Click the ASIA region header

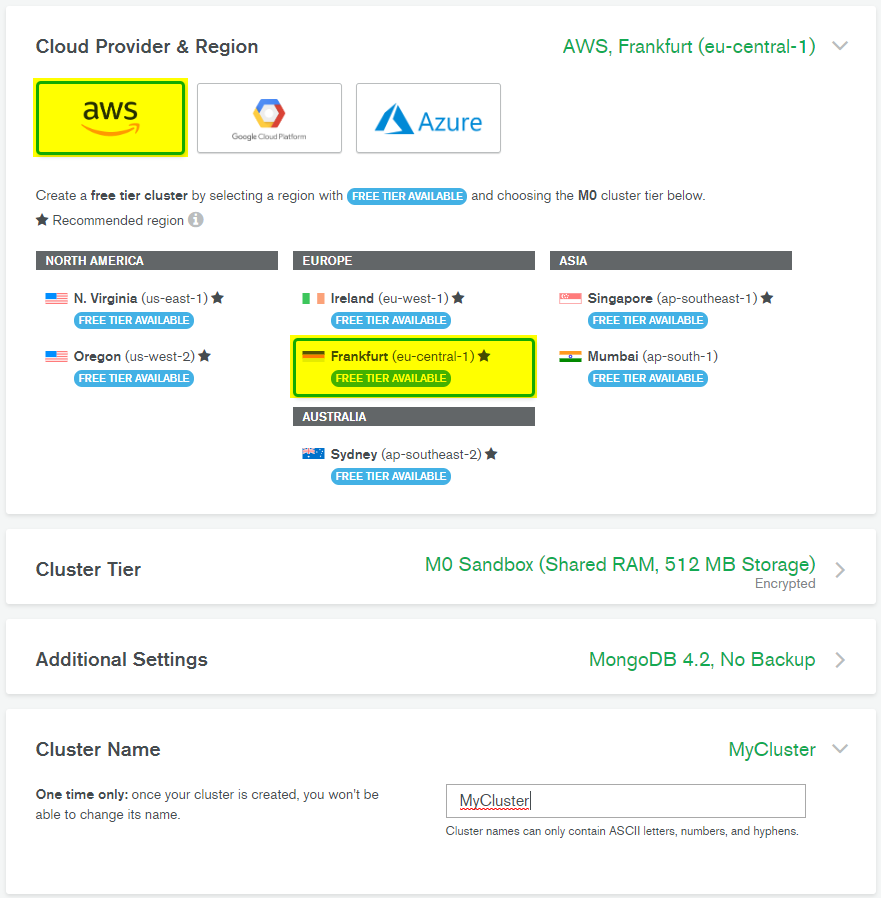[671, 261]
